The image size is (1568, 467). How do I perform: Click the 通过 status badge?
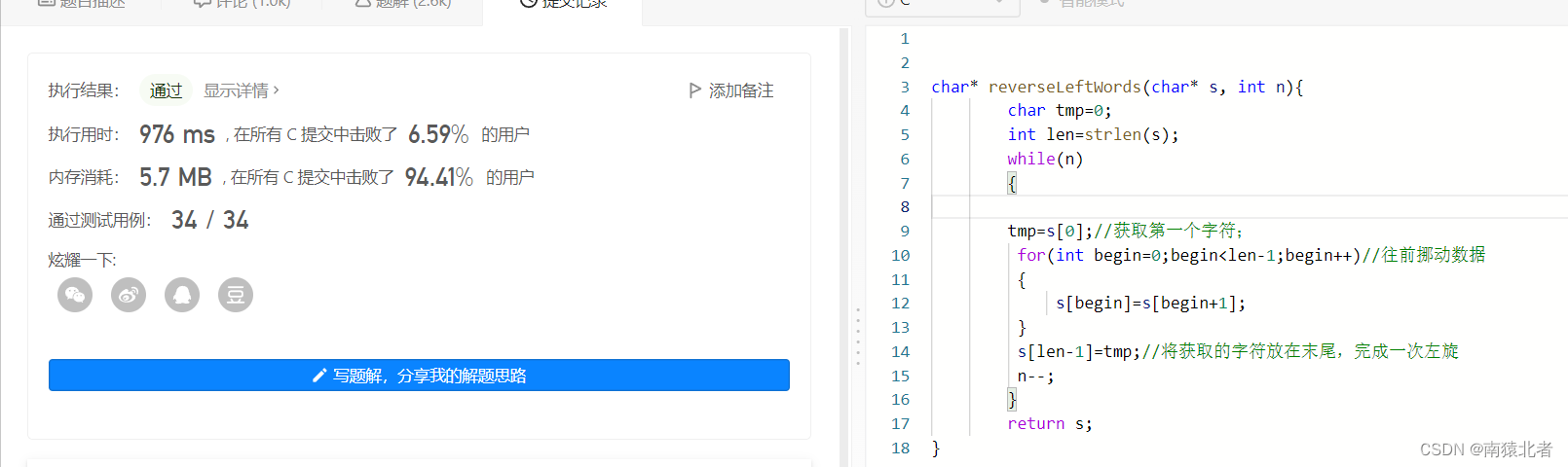coord(166,90)
